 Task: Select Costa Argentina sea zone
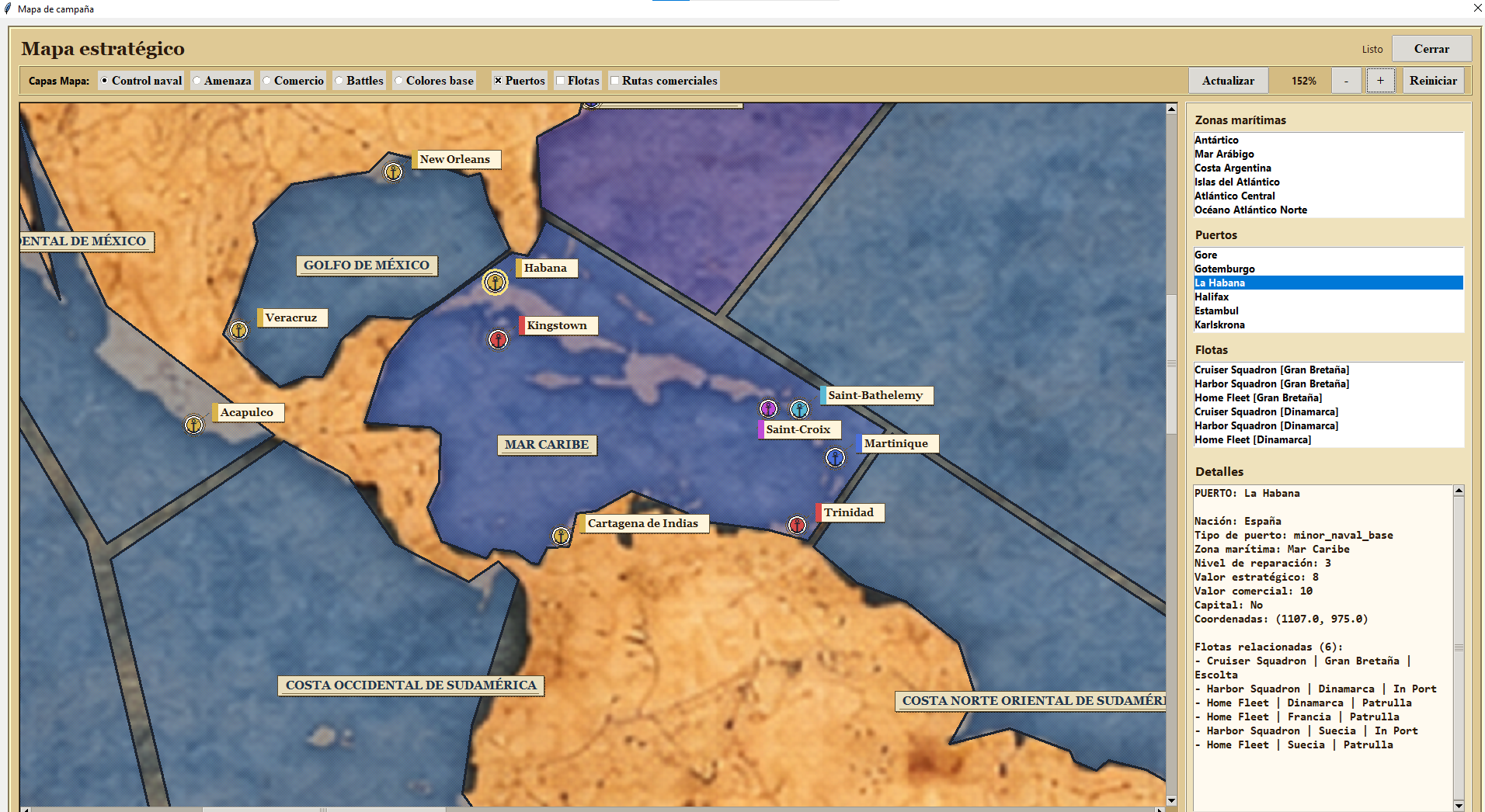pos(1328,168)
